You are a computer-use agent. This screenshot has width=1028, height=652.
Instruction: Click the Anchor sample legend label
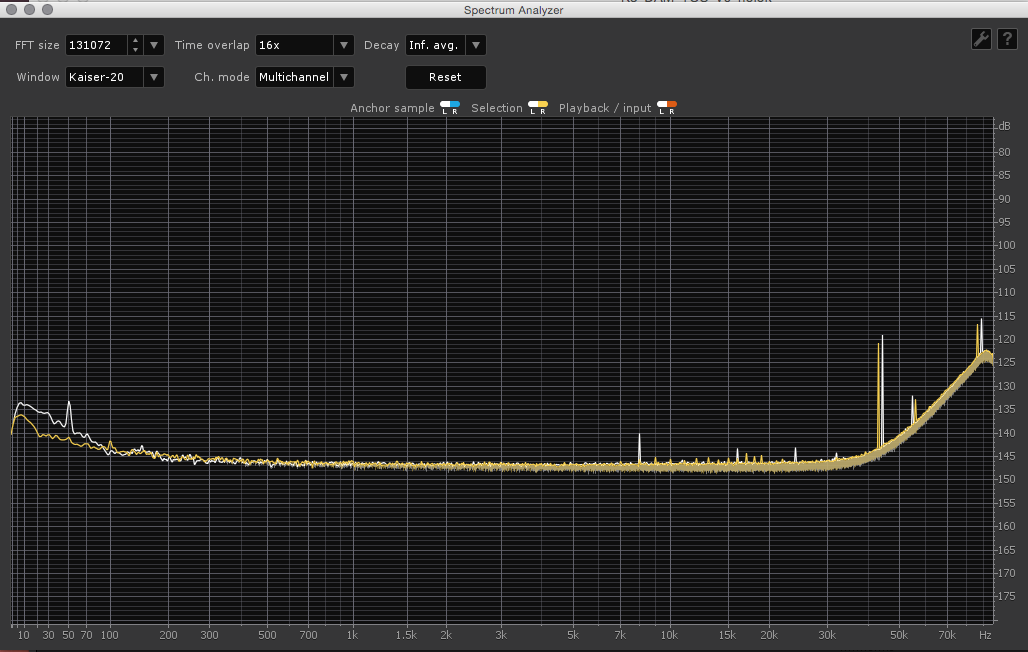392,108
